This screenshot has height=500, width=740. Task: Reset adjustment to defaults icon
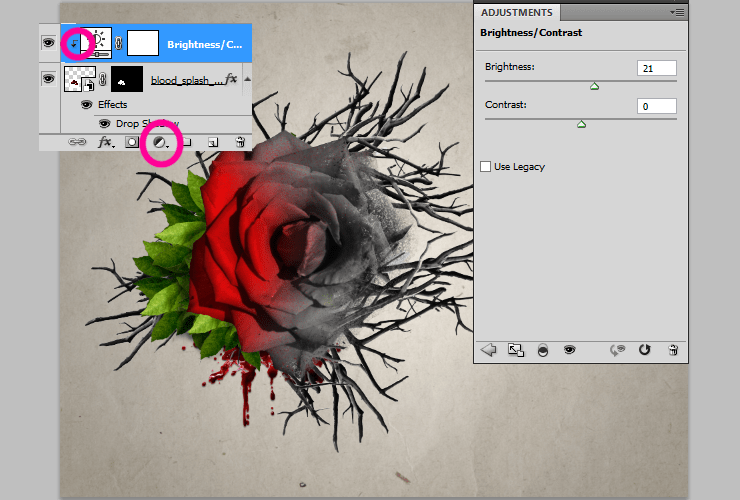click(x=644, y=349)
